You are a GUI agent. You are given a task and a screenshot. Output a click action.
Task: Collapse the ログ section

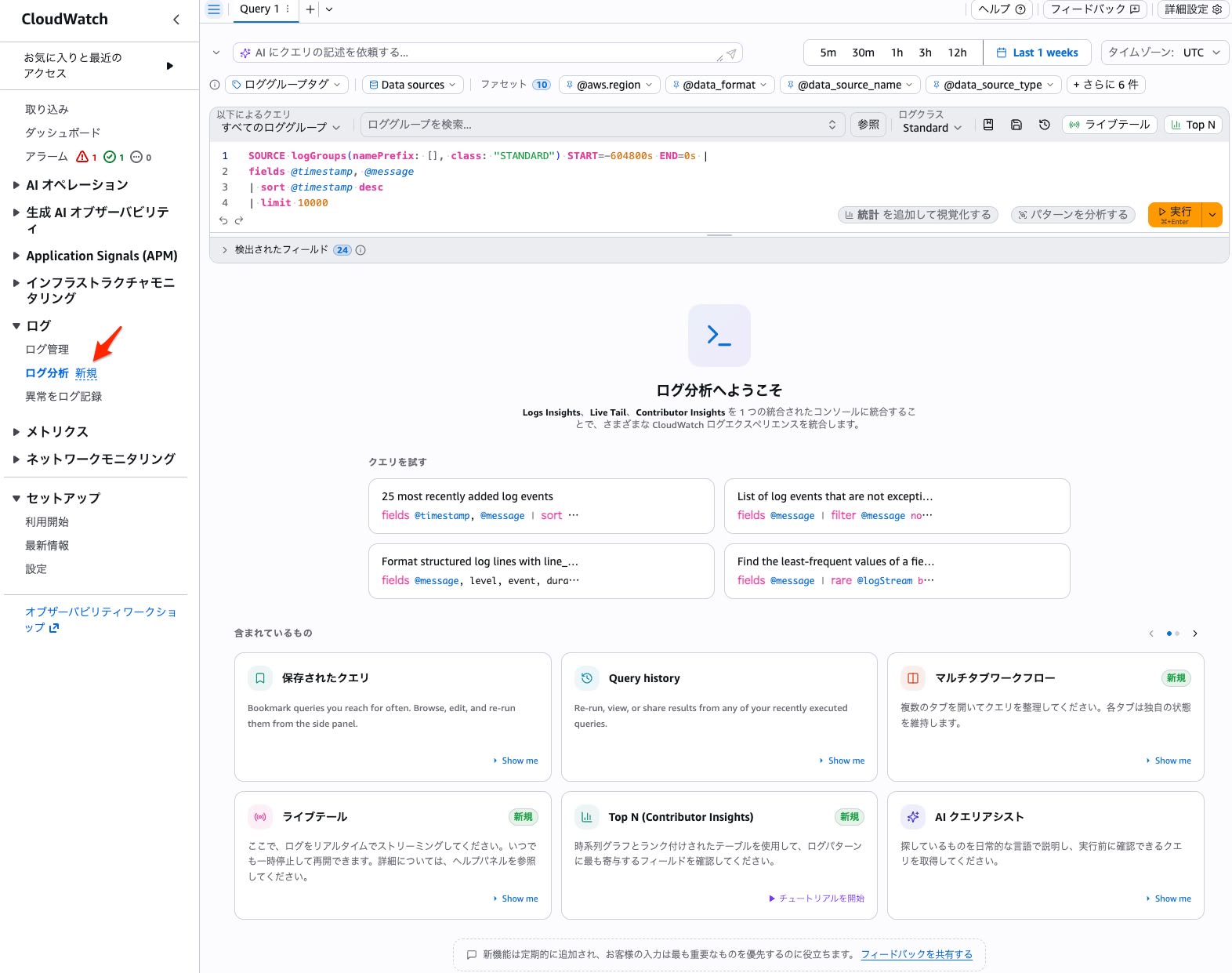(16, 325)
